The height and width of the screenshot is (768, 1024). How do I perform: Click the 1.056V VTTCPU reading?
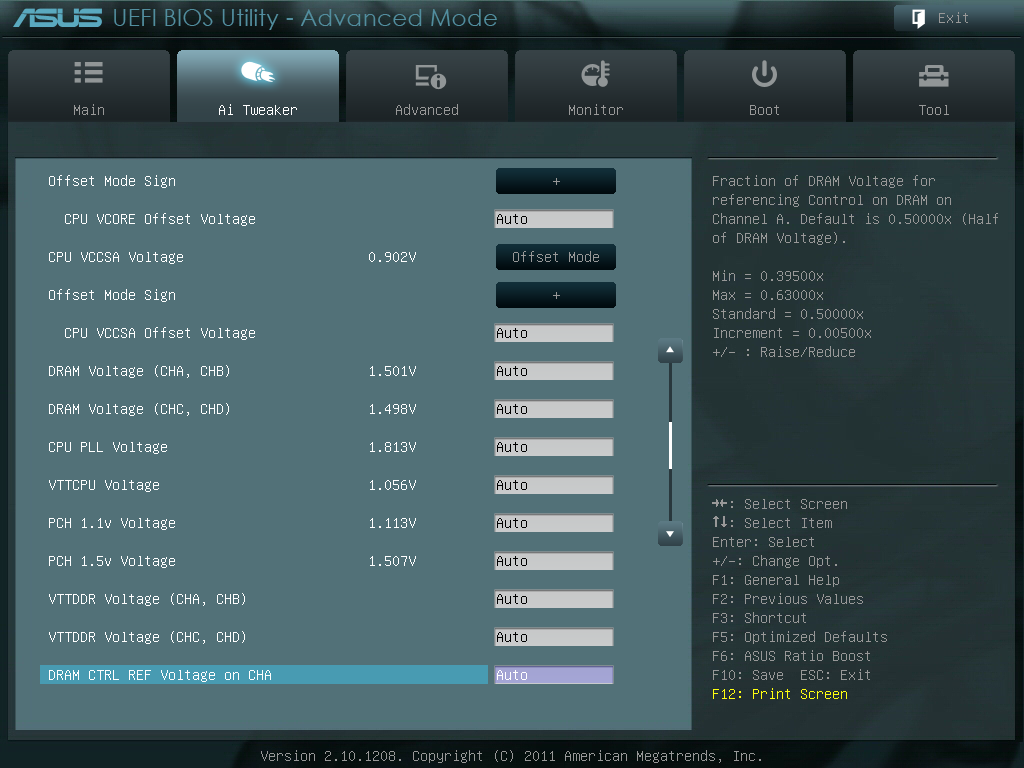pyautogui.click(x=392, y=485)
